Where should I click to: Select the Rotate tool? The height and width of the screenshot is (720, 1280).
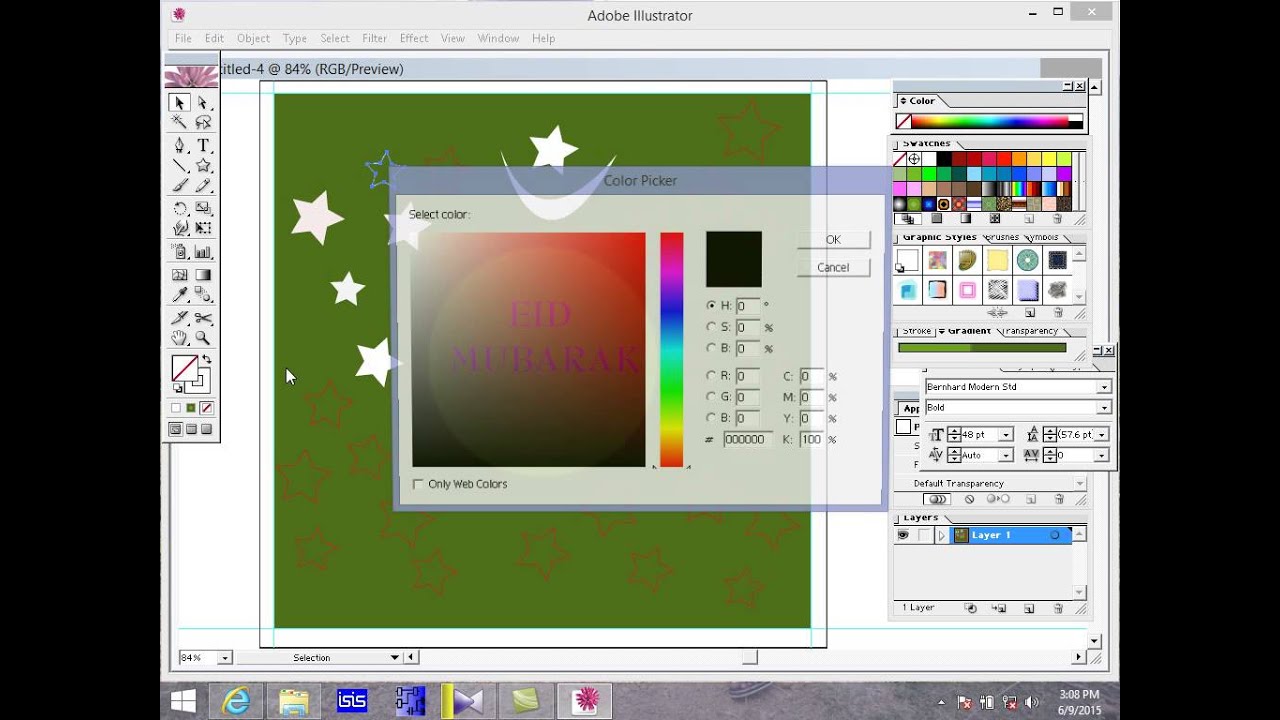179,208
